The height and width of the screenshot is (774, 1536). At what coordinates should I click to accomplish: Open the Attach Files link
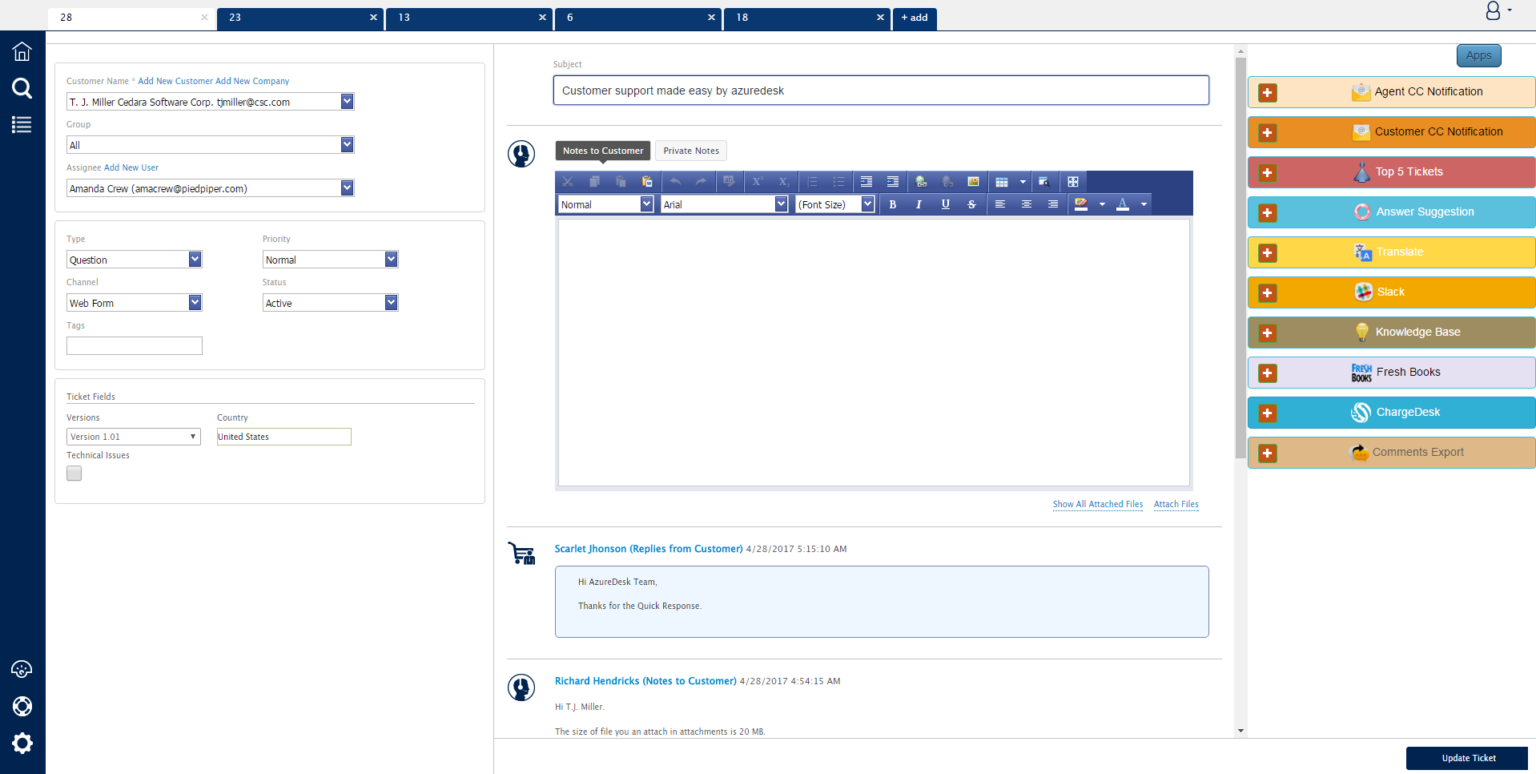tap(1175, 504)
